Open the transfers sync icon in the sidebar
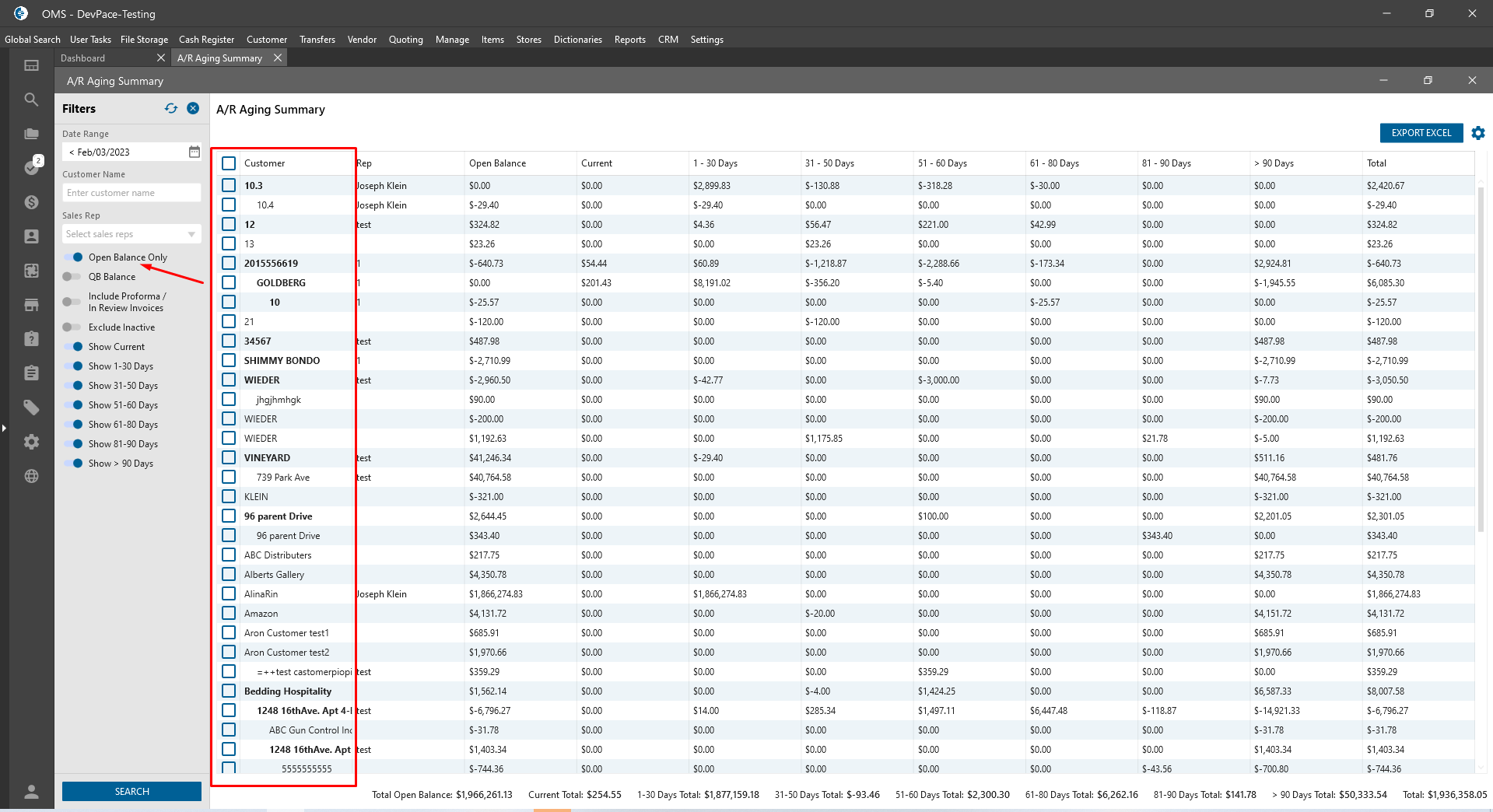Screen dimensions: 1493x812 point(31,271)
